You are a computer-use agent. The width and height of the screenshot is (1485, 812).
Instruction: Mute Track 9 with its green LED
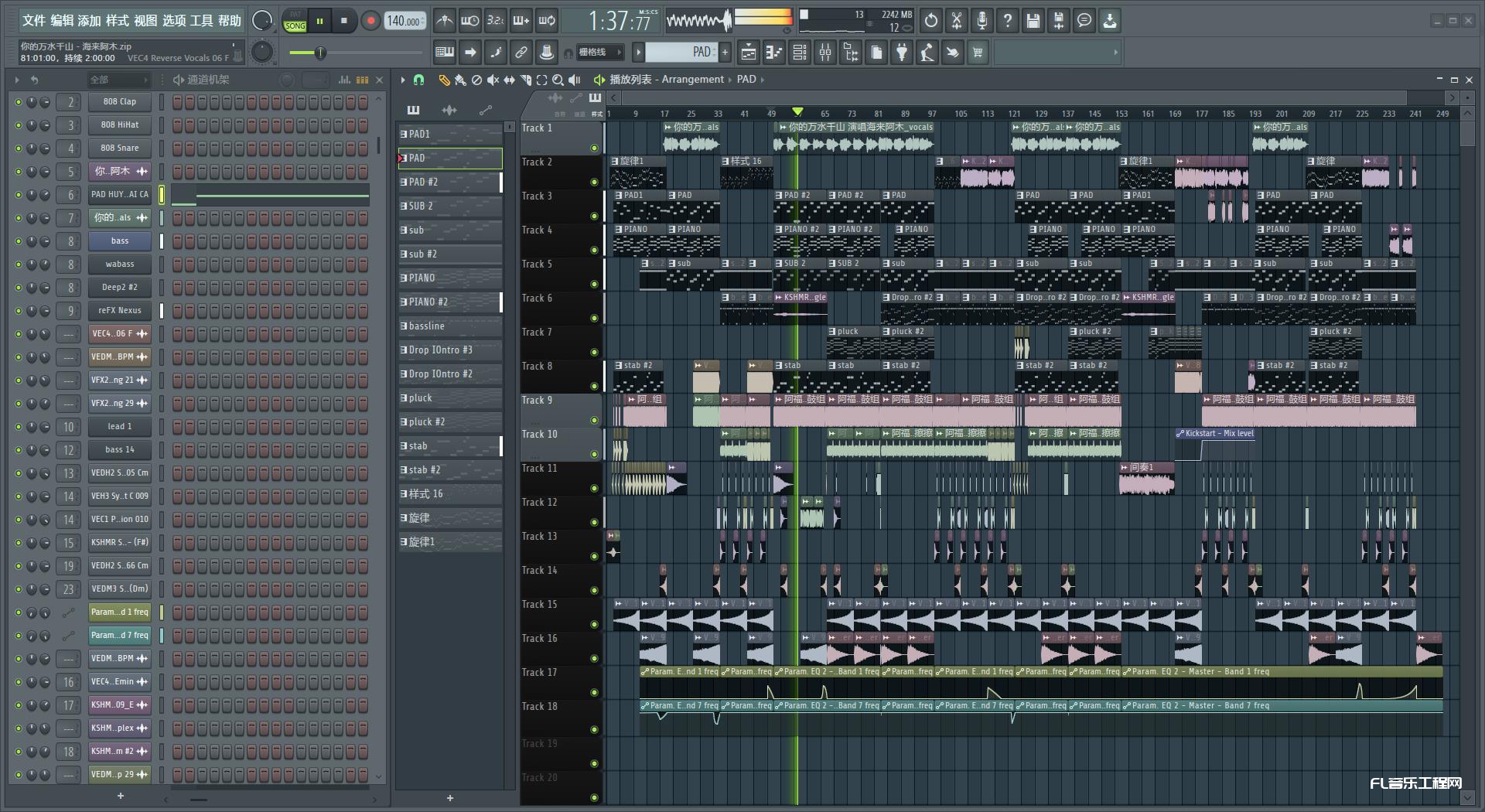[x=594, y=420]
